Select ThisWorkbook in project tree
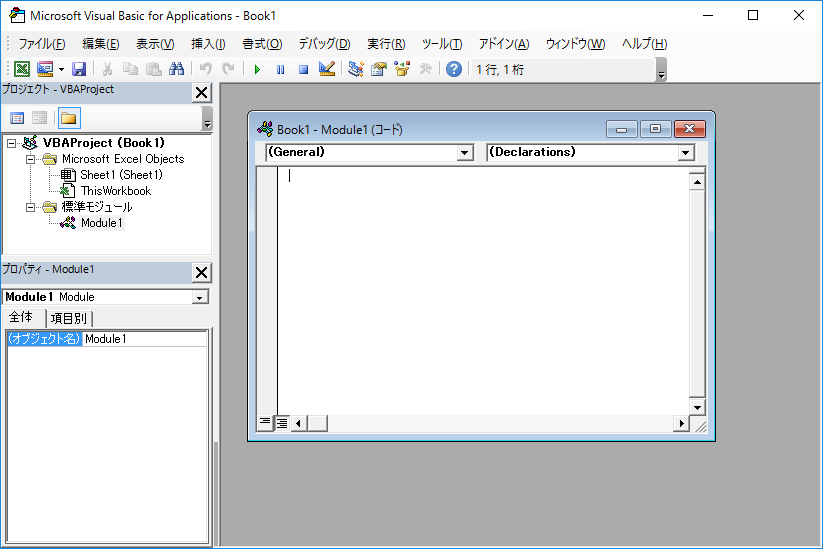Screen dimensions: 823x549 (x=116, y=191)
